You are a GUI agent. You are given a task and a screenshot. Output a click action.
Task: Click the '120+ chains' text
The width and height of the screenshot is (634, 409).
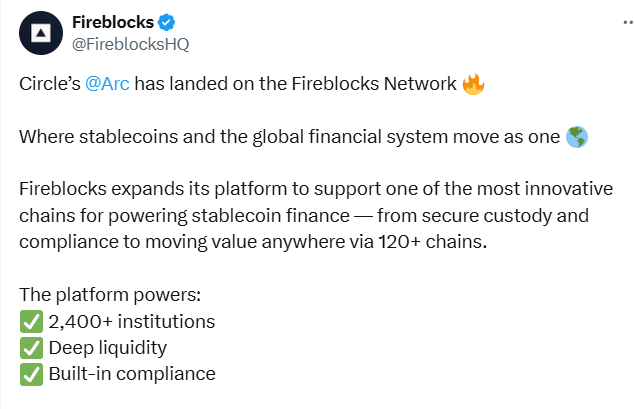point(430,242)
